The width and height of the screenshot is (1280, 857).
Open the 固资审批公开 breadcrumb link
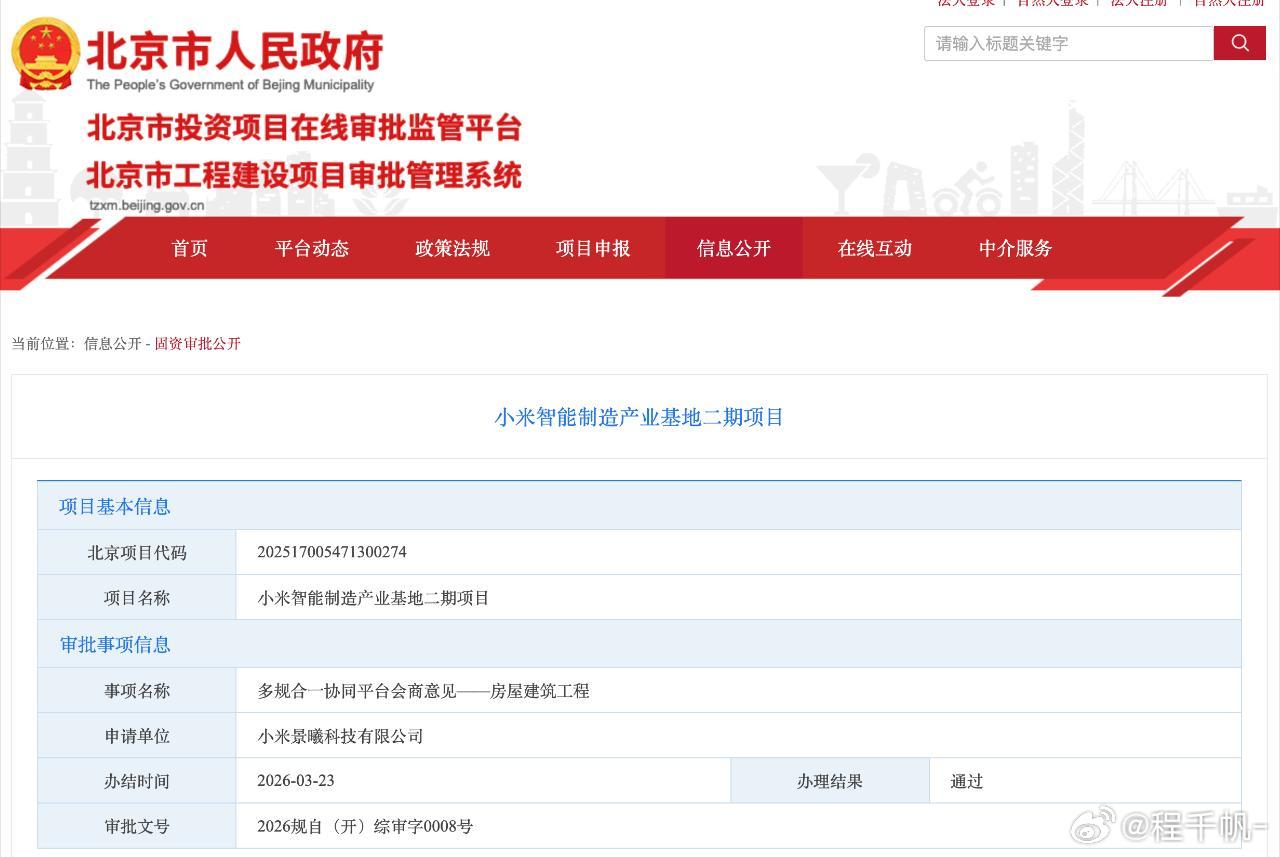196,343
